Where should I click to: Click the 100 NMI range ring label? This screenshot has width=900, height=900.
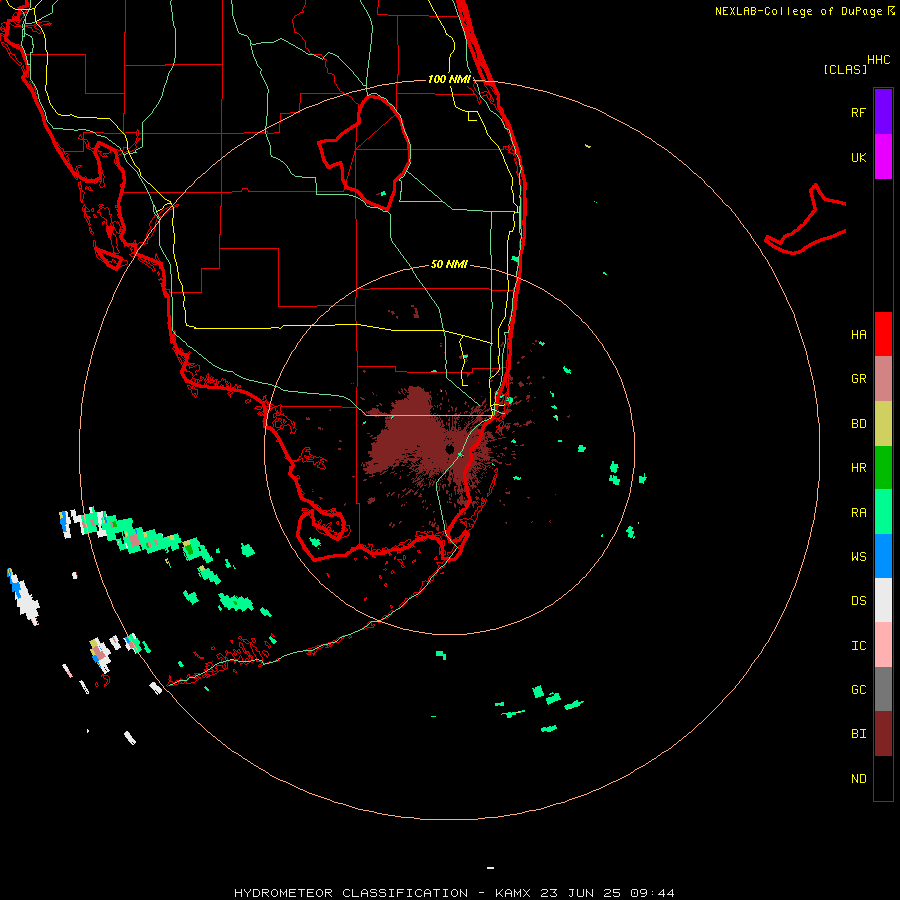click(x=449, y=79)
